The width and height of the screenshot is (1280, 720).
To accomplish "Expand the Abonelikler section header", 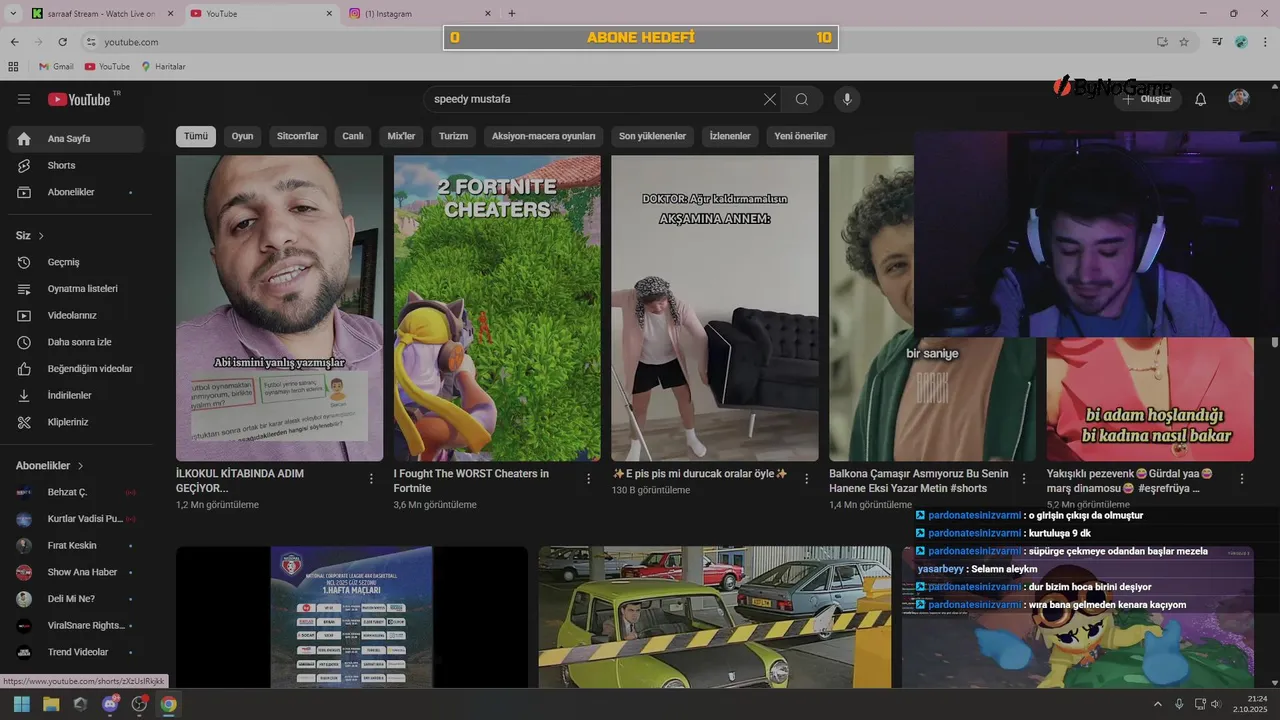I will [x=50, y=466].
